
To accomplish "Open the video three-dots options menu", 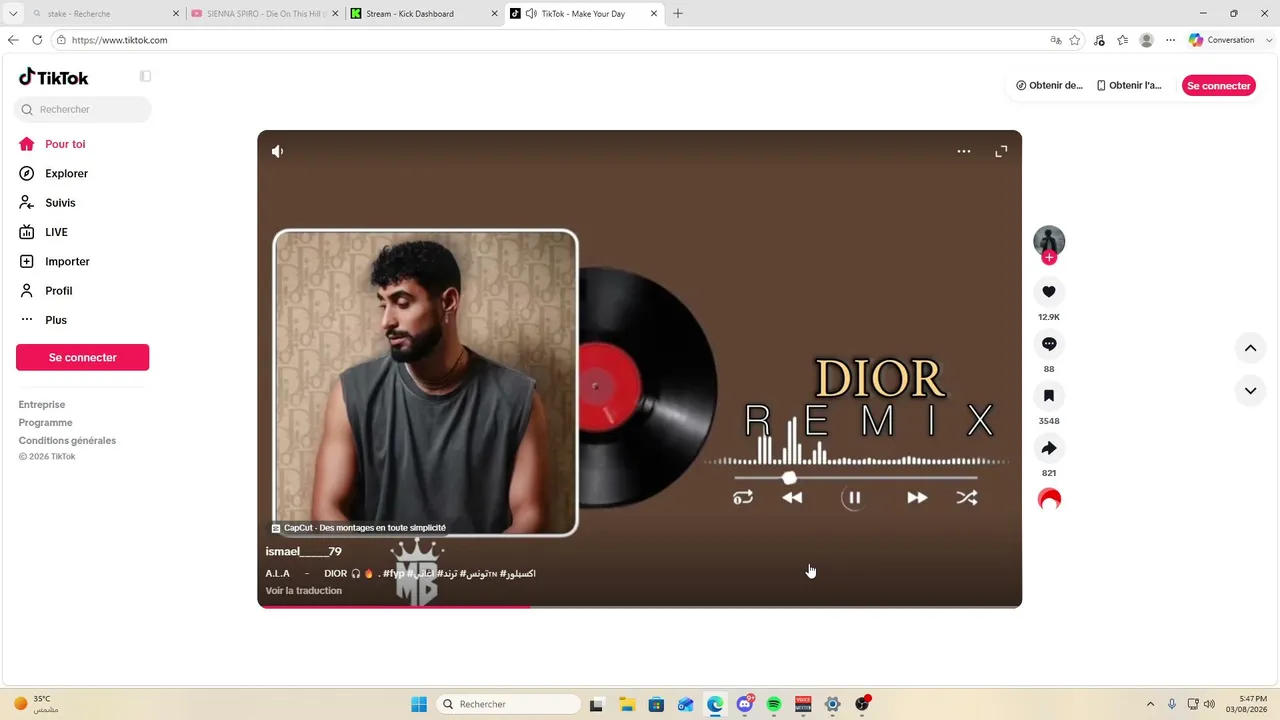I will pos(964,151).
